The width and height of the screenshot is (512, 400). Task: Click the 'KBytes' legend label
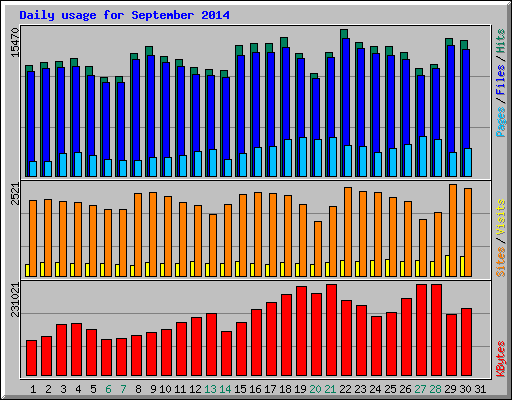pos(500,359)
